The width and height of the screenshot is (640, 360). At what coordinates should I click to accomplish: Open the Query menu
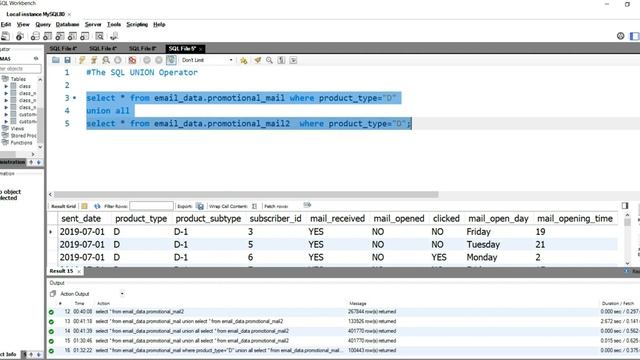coord(43,24)
